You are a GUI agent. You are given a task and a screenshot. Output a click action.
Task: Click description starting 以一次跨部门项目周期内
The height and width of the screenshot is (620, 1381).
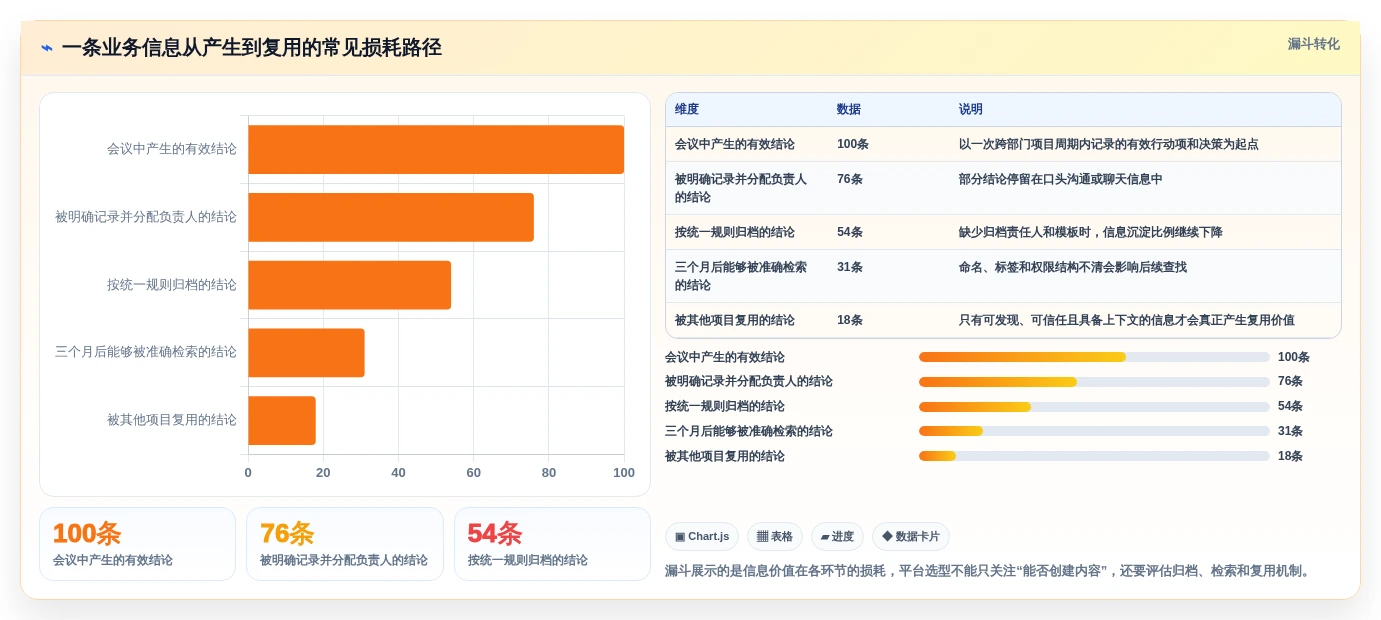pos(1109,144)
